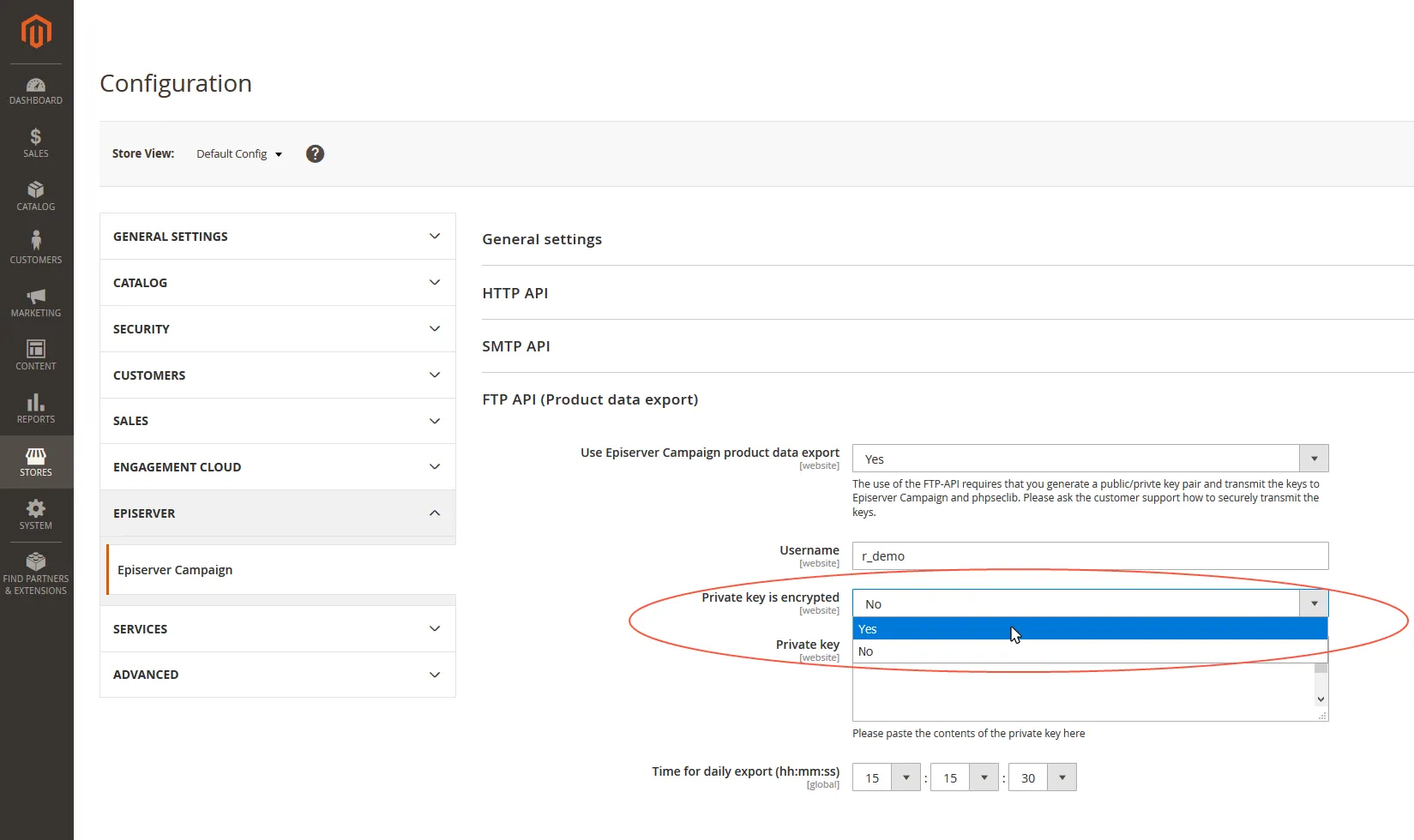The image size is (1414, 840).
Task: Open the SMTP API section heading
Action: pos(516,346)
